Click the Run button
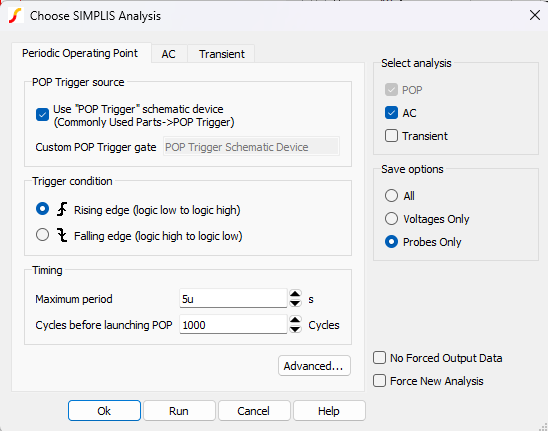This screenshot has height=431, width=548. (x=179, y=411)
